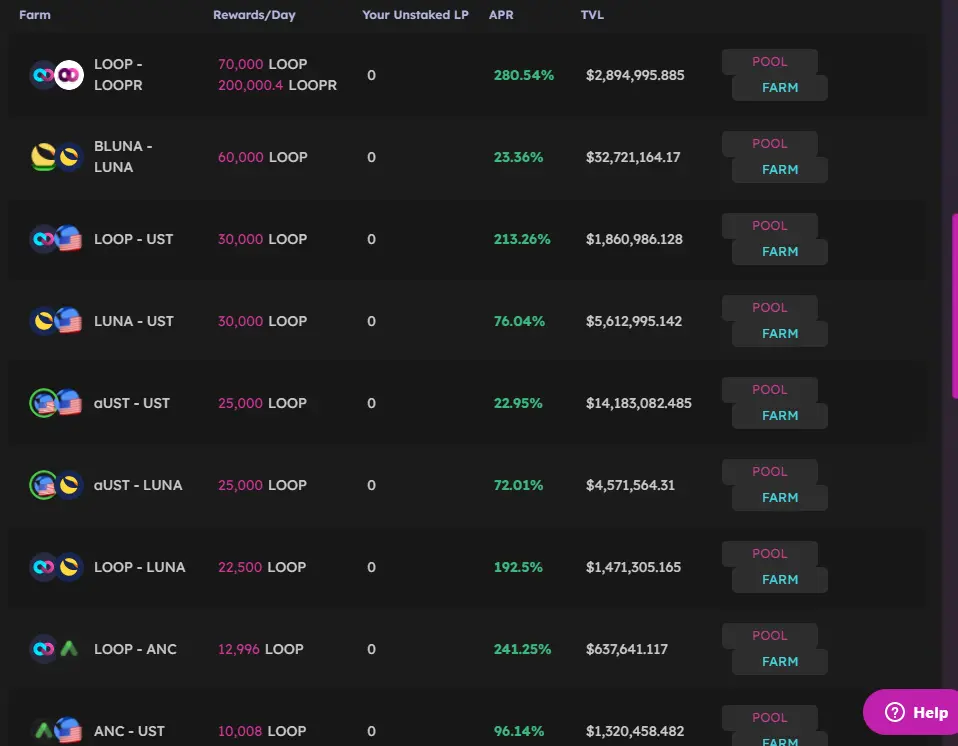
Task: Click the $14,183,082.485 TVL value
Action: pyautogui.click(x=638, y=403)
